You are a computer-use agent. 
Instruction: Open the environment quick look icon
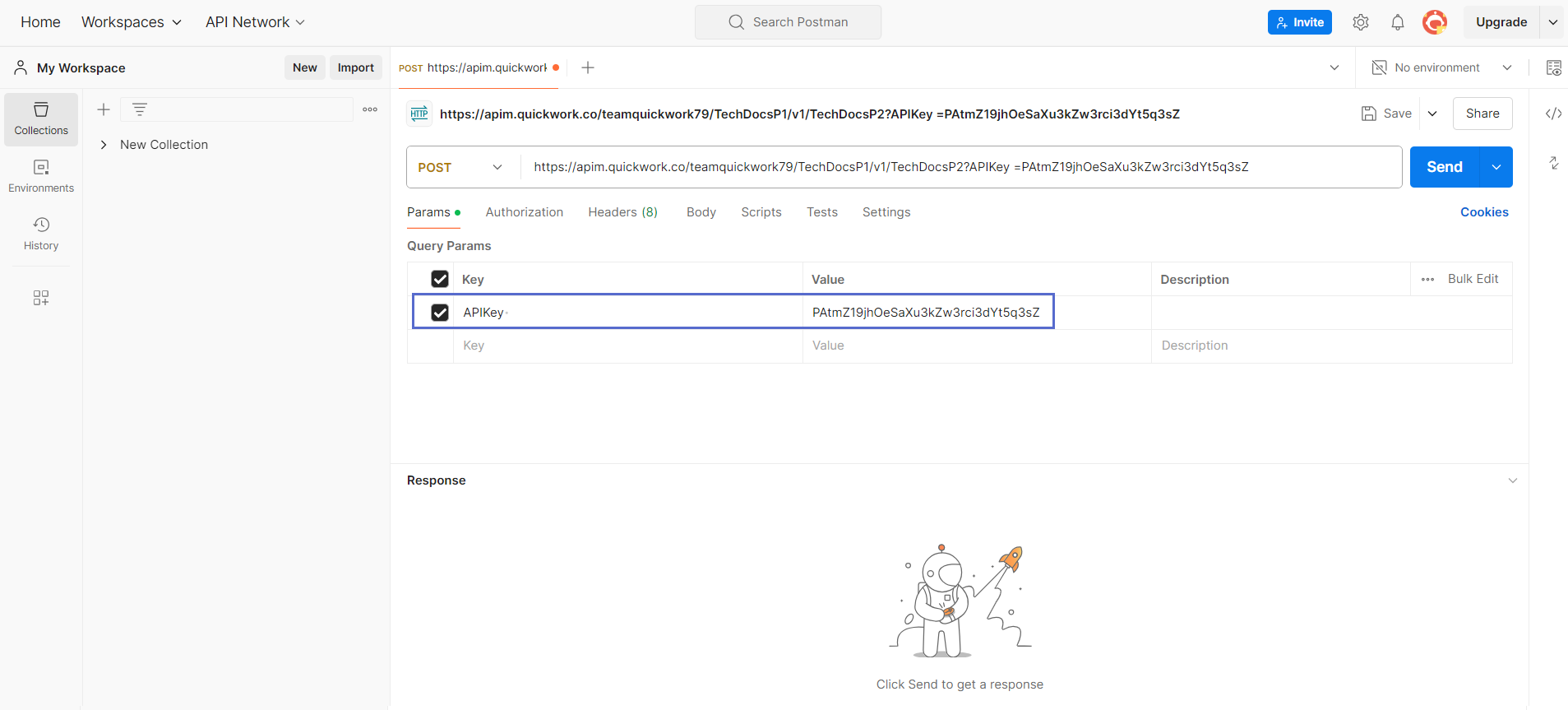pos(1553,67)
